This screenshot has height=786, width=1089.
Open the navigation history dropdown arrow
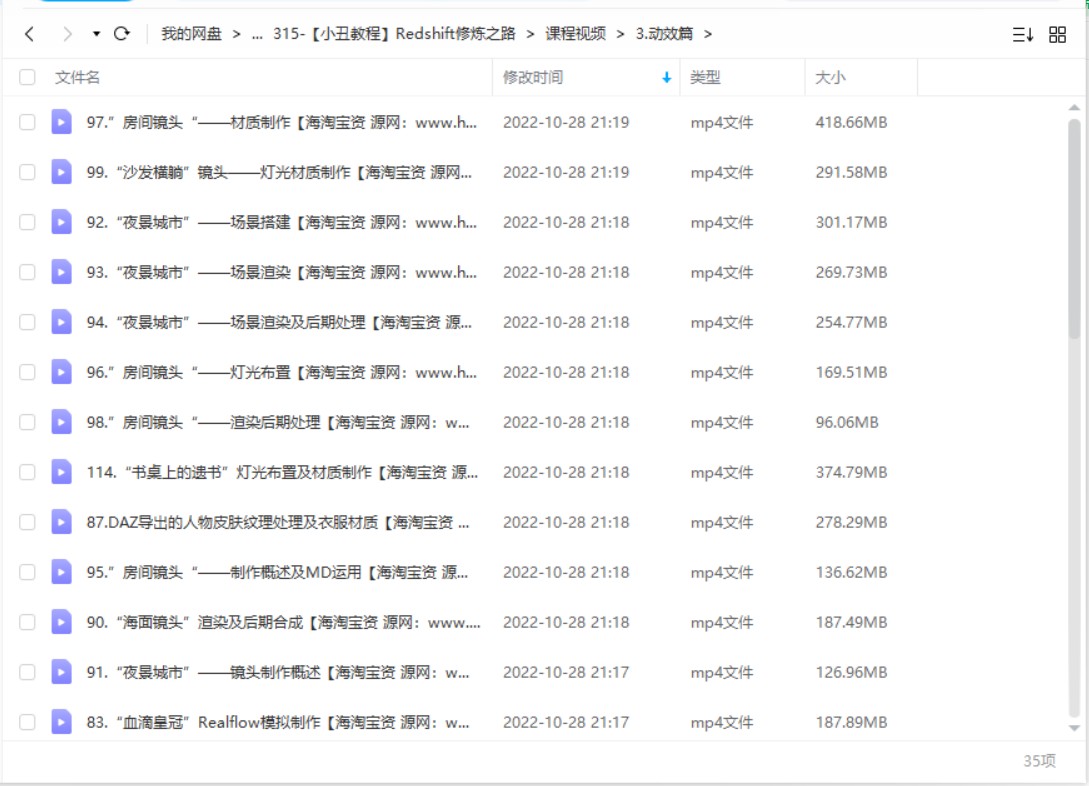(x=97, y=33)
